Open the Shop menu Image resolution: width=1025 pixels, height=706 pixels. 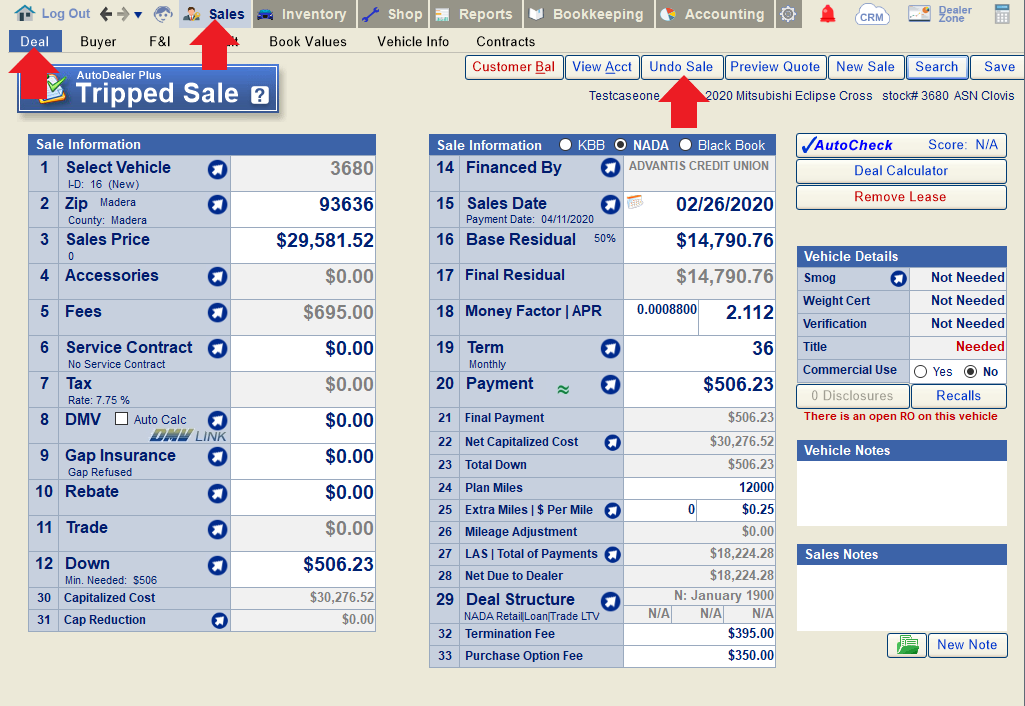392,14
